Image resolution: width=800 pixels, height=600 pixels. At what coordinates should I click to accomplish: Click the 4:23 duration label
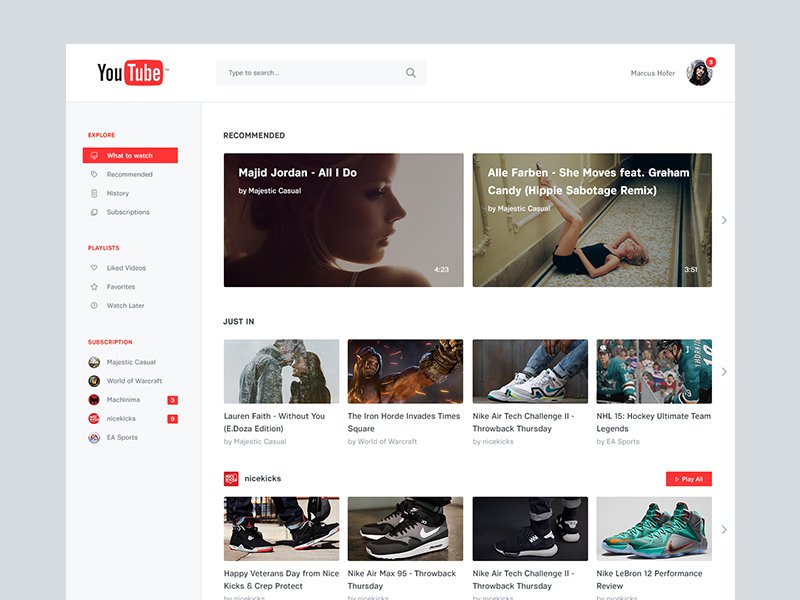point(442,269)
